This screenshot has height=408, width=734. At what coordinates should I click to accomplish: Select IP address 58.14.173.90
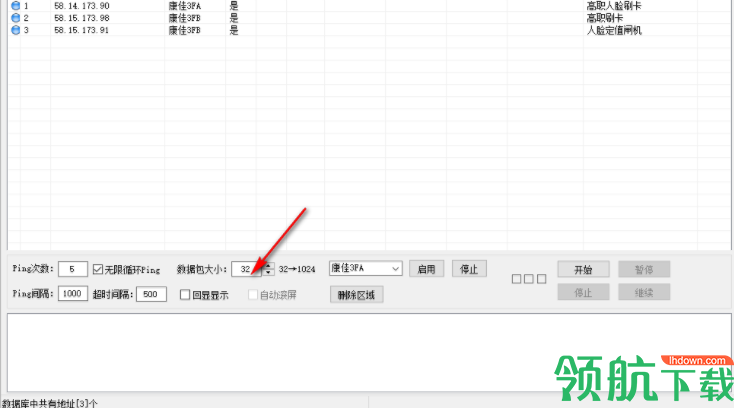point(81,6)
